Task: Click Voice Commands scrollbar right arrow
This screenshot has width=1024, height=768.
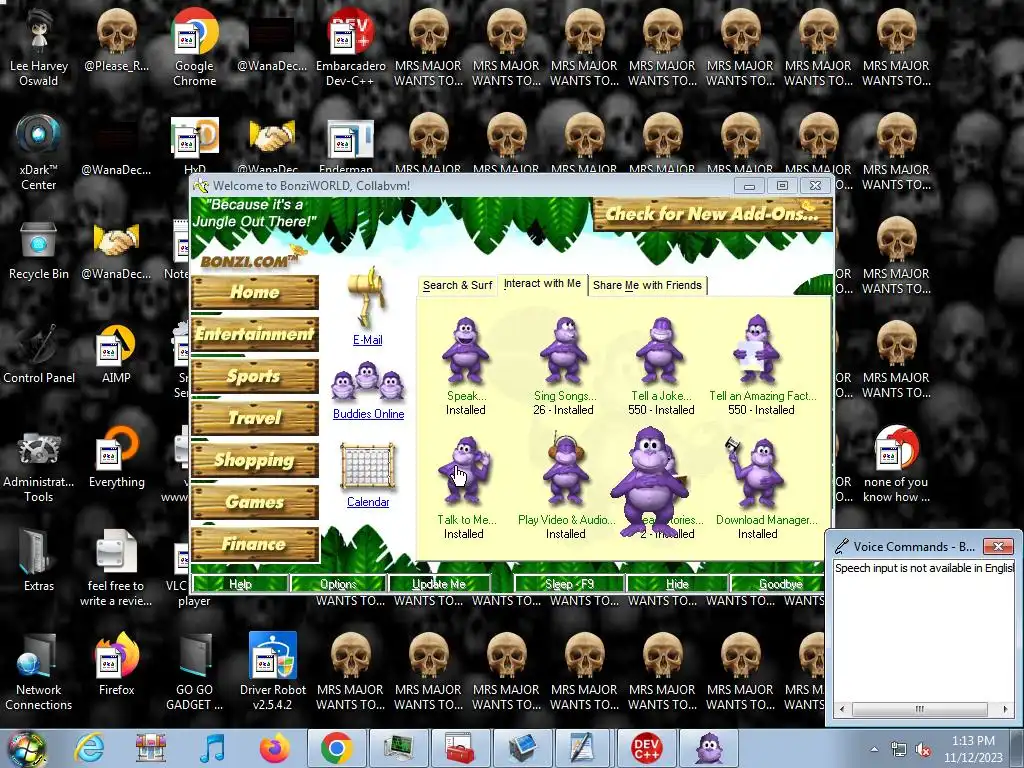Action: coord(1005,709)
